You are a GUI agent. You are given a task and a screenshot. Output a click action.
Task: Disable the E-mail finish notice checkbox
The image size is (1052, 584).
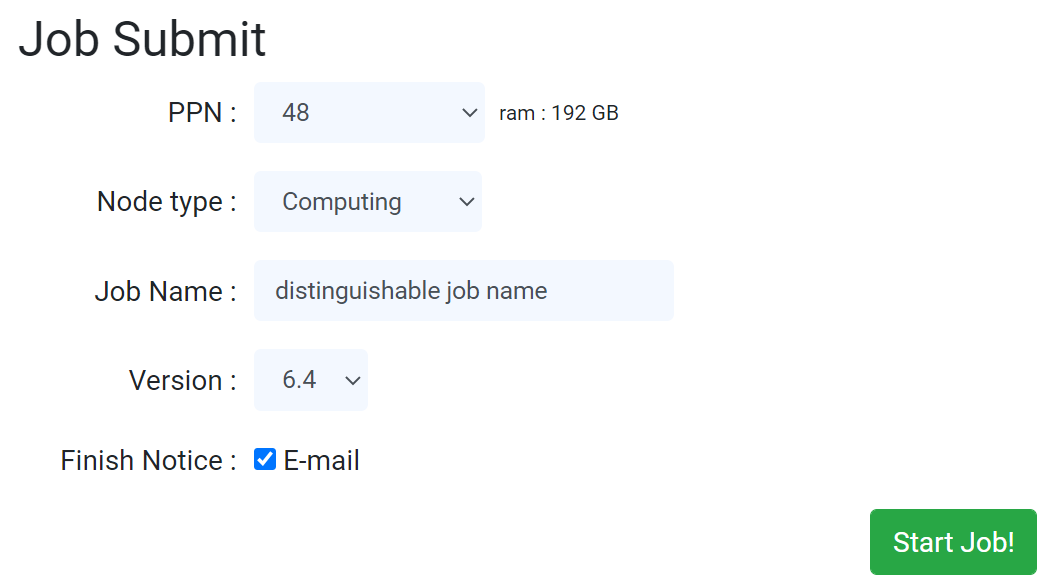pyautogui.click(x=265, y=460)
